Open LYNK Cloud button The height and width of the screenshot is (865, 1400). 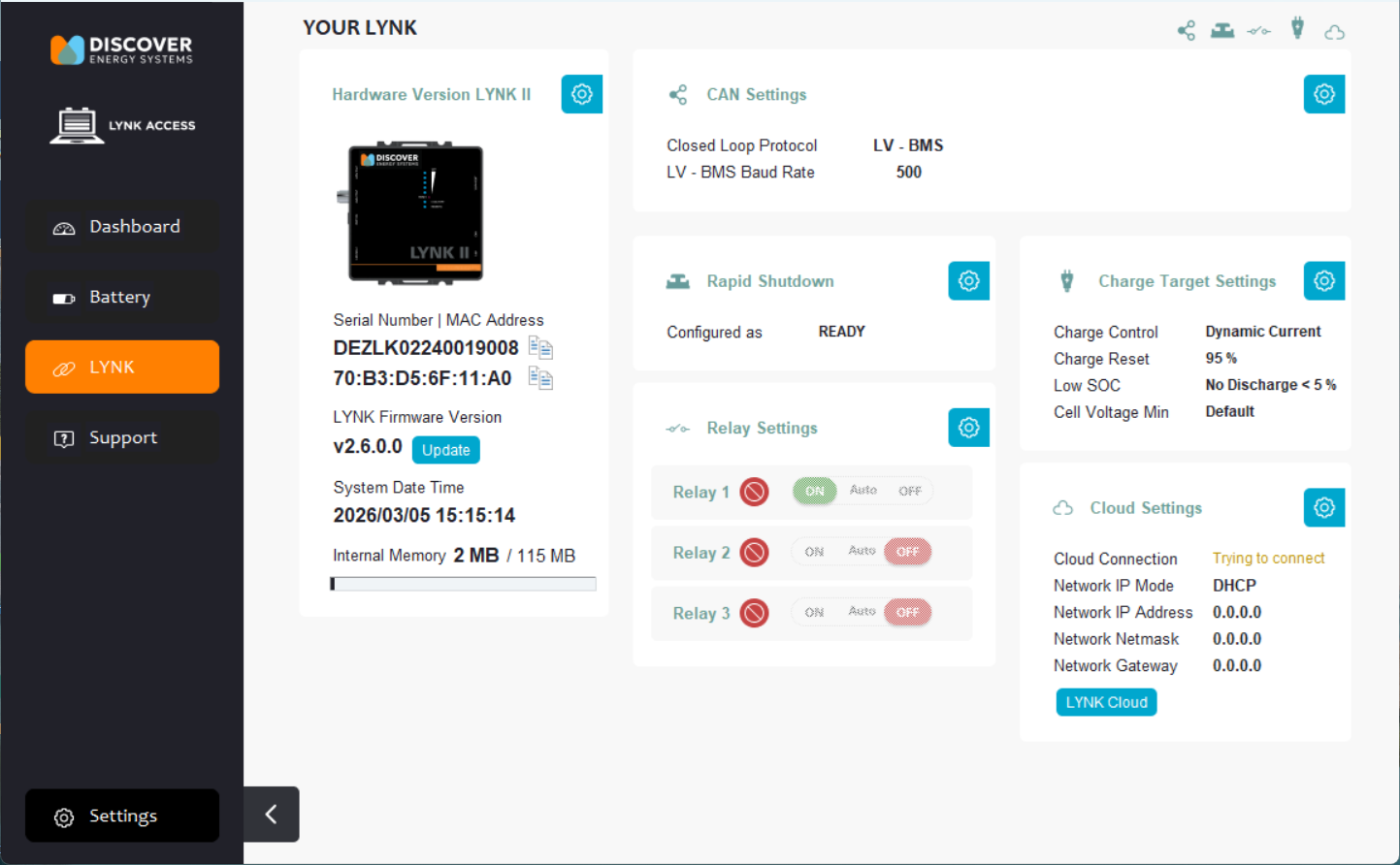[x=1106, y=702]
